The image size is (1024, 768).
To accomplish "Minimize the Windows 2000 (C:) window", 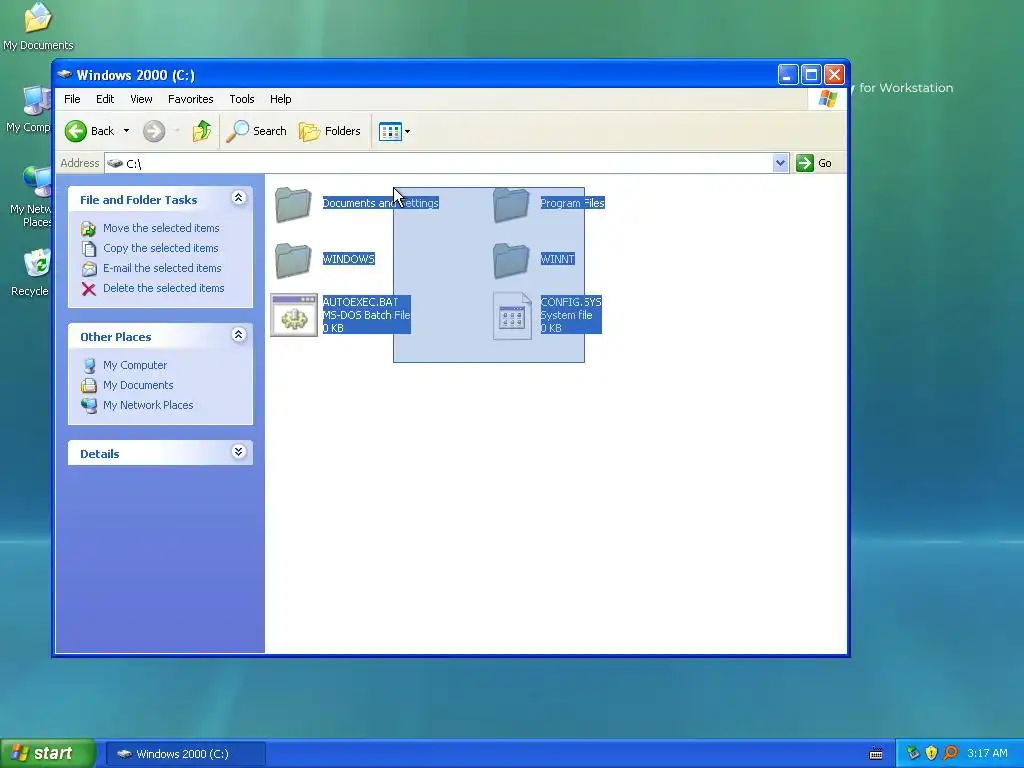I will coord(788,75).
